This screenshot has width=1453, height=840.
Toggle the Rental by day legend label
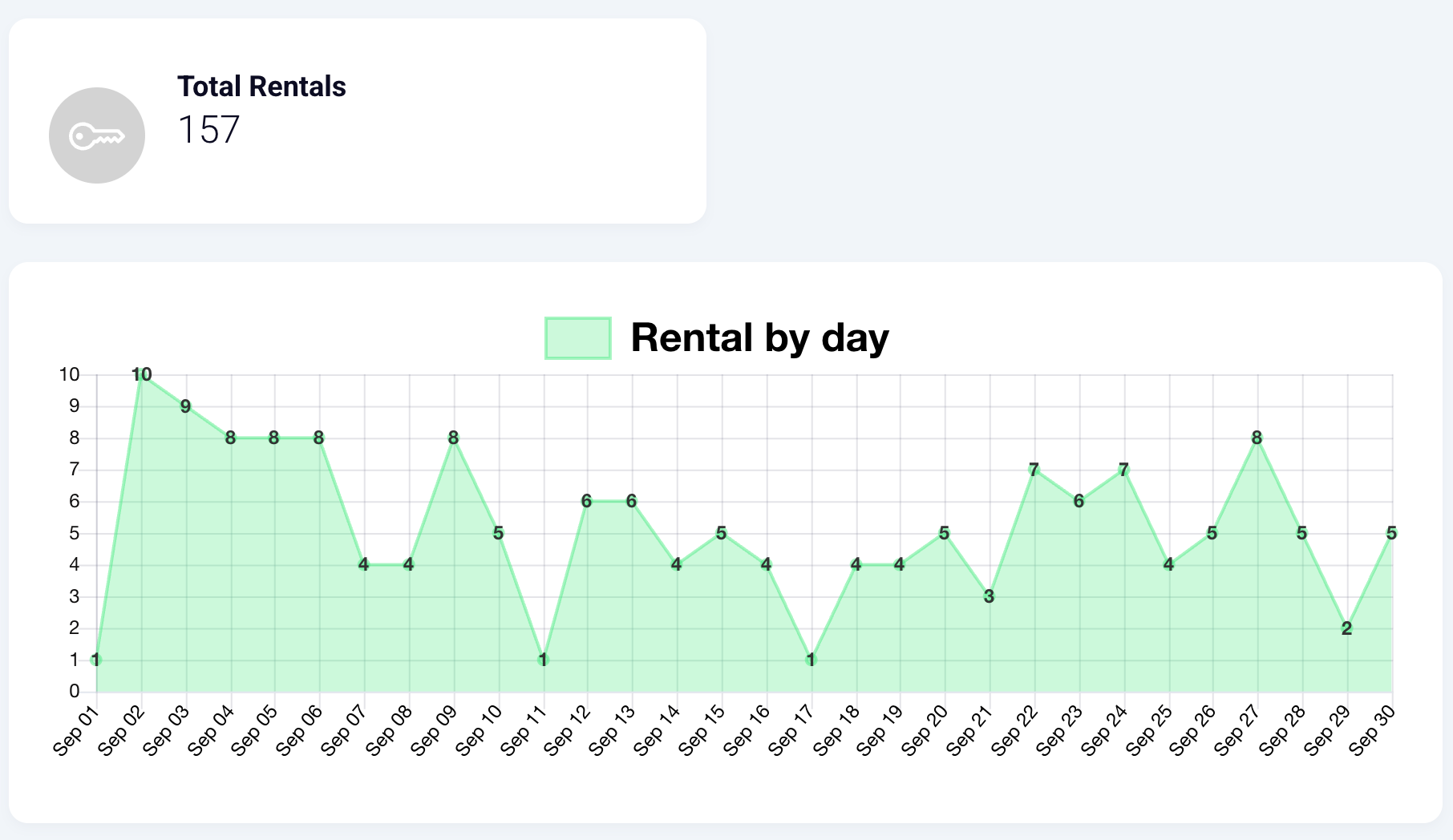coord(759,337)
